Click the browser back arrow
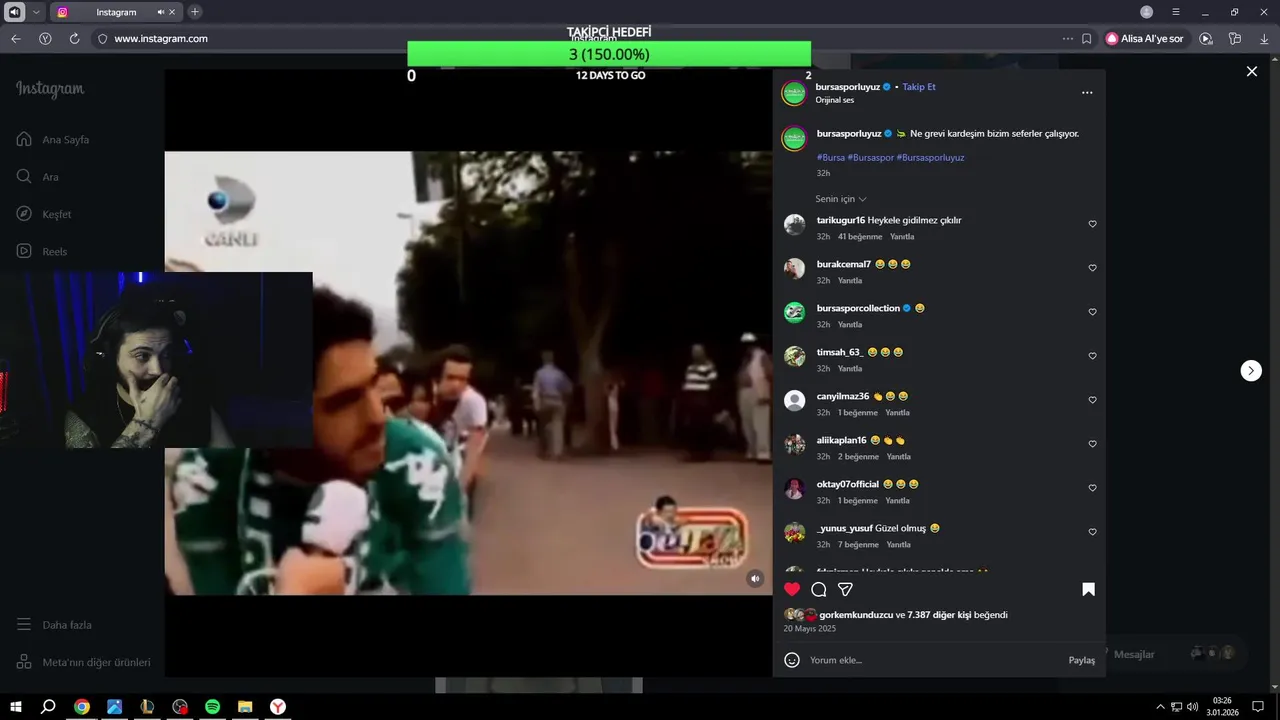The width and height of the screenshot is (1280, 720). tap(16, 39)
